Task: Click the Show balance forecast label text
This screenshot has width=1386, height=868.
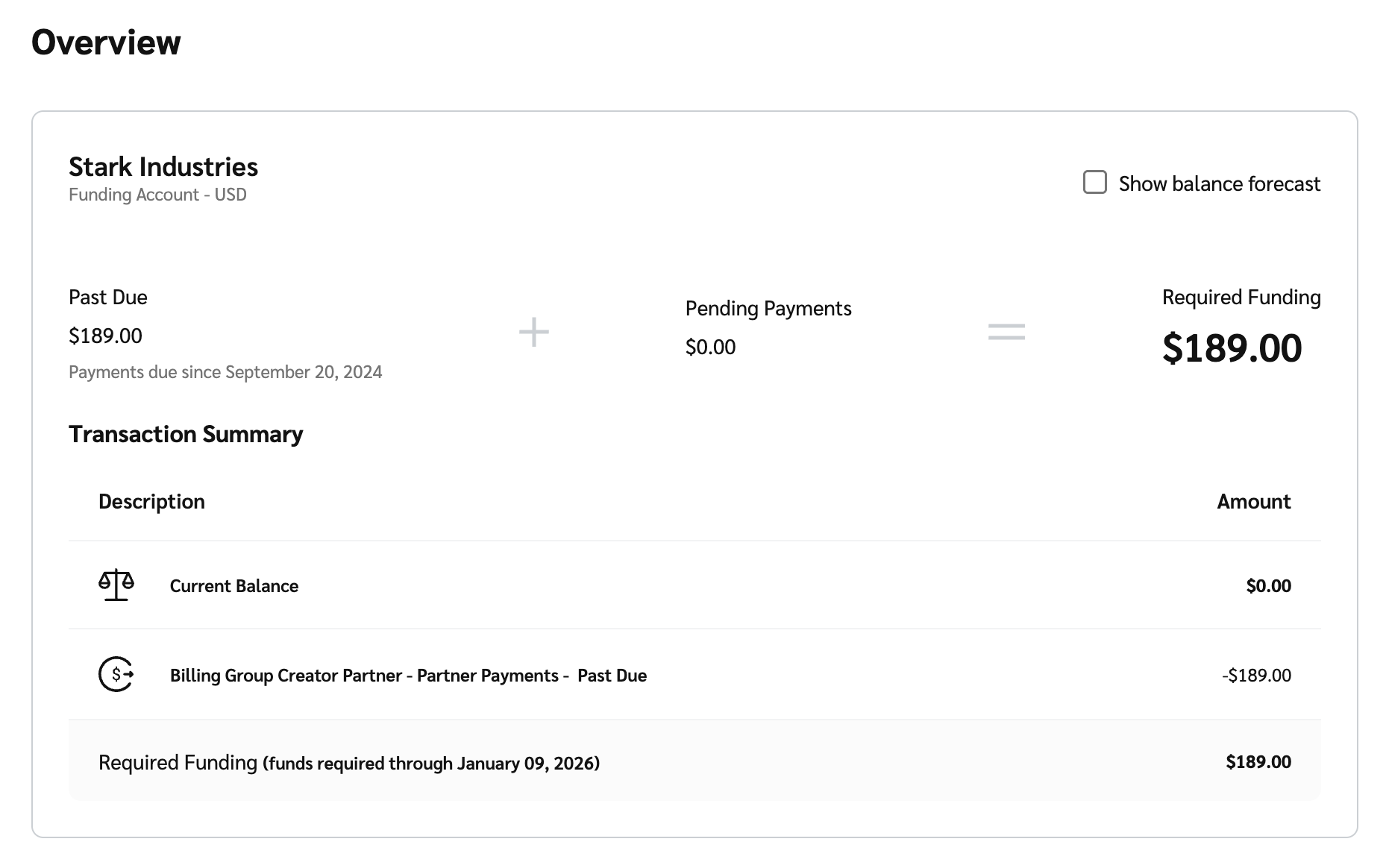Action: (1219, 183)
